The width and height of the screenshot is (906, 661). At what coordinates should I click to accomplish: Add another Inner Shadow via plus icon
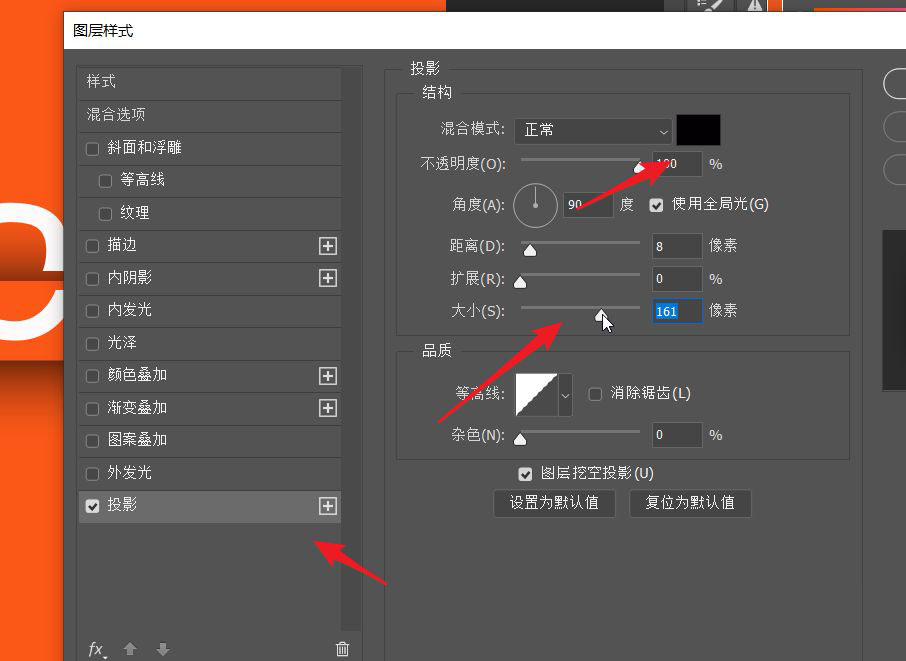tap(328, 278)
